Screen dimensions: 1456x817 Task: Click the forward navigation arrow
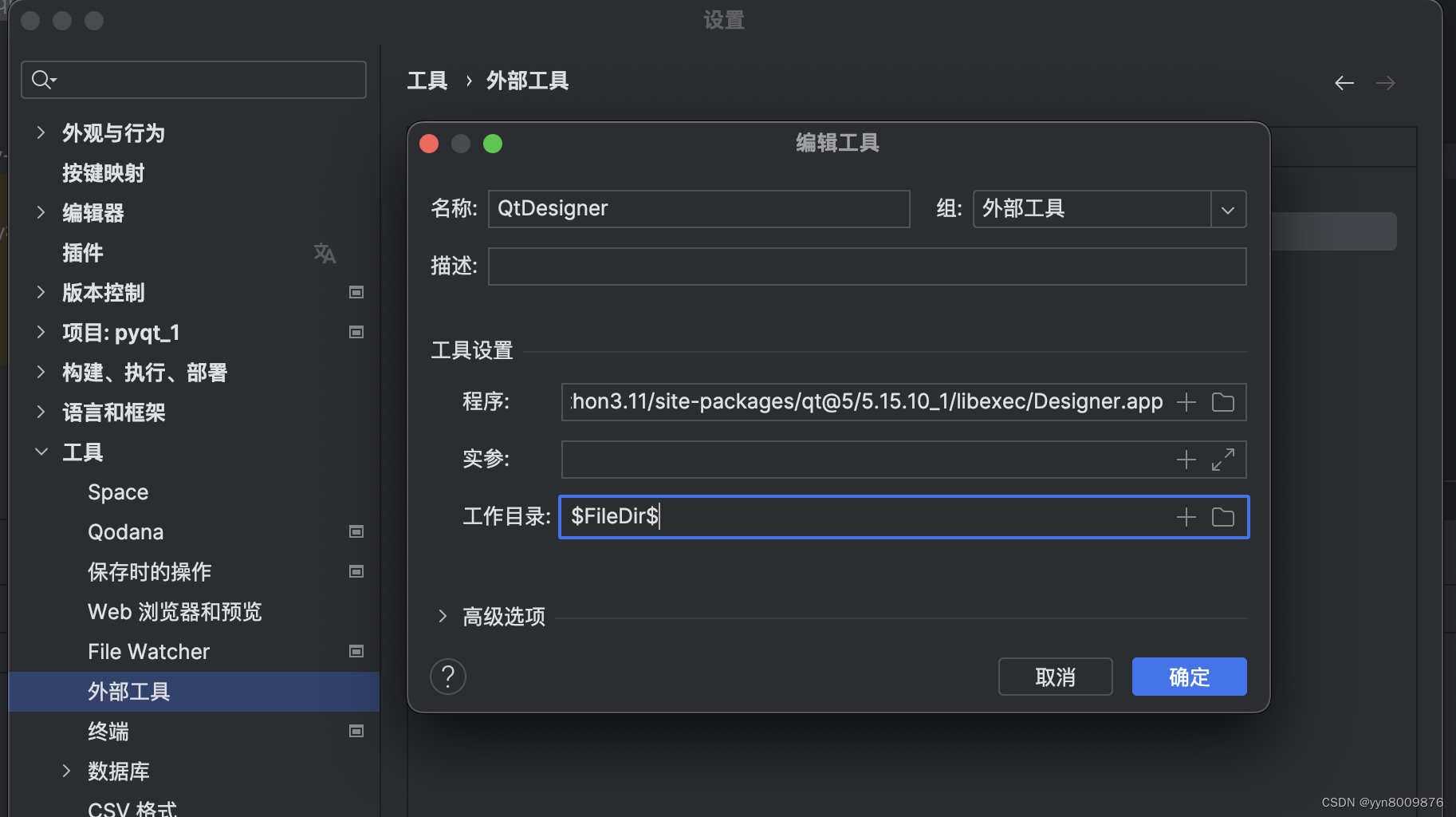tap(1387, 82)
